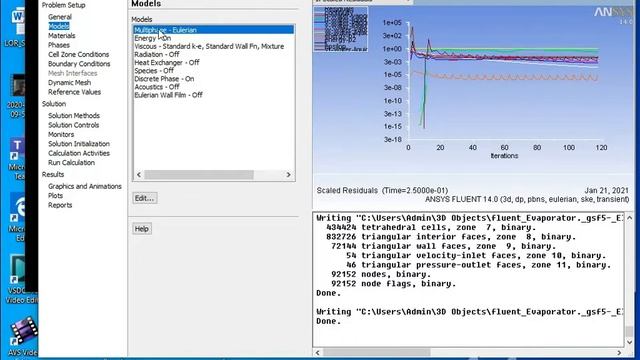Screen dimensions: 640x360
Task: Click Models list right scroll arrow
Action: point(289,175)
